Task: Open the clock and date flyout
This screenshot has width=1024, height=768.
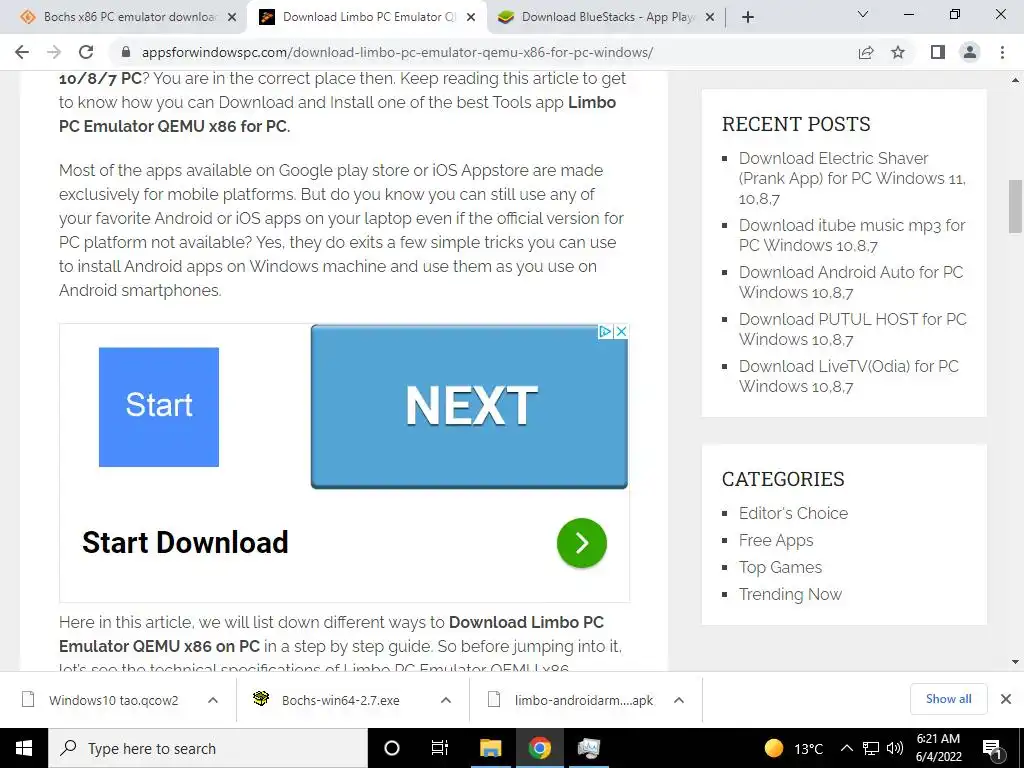Action: pos(939,748)
